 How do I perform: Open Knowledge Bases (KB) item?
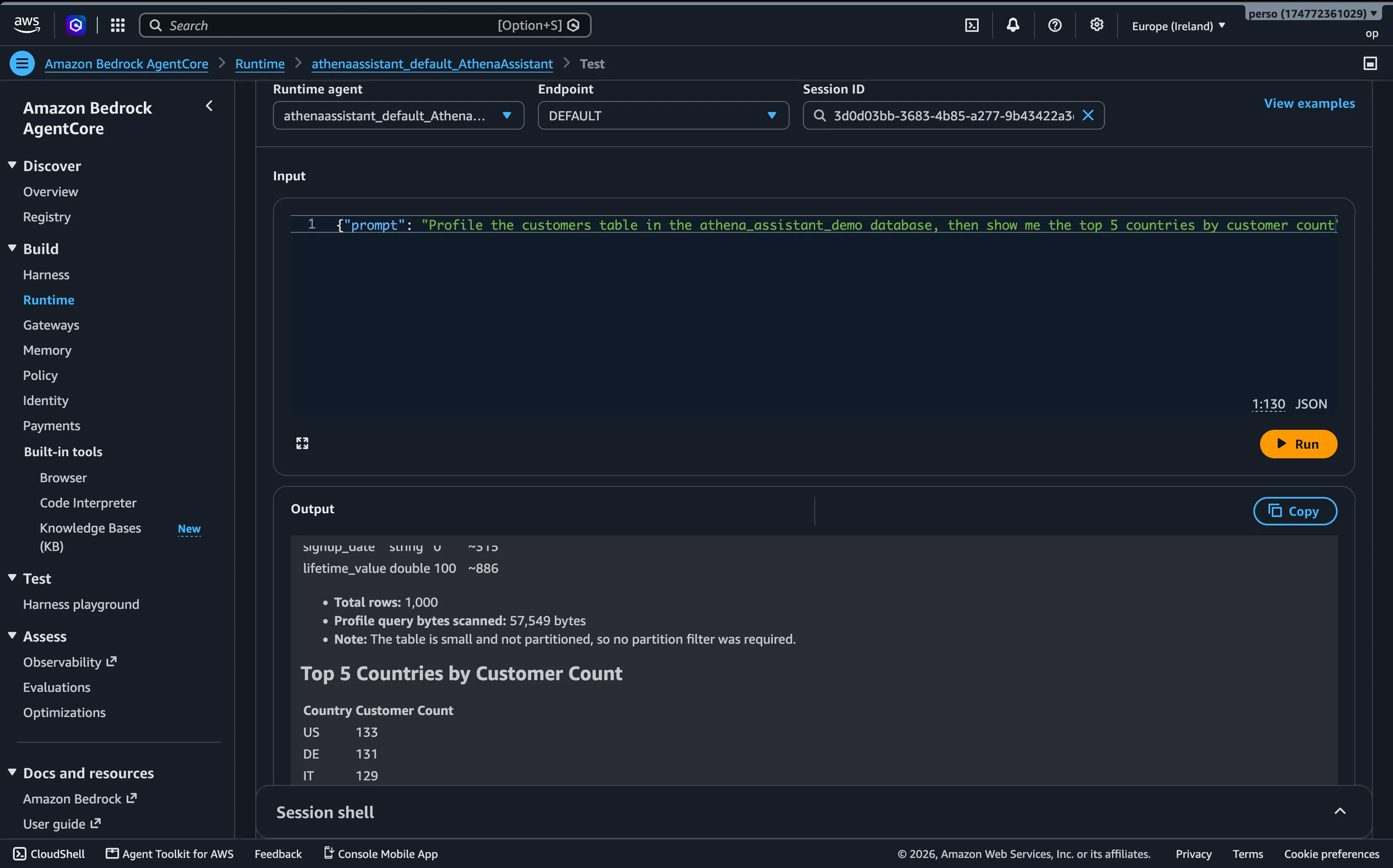point(90,537)
